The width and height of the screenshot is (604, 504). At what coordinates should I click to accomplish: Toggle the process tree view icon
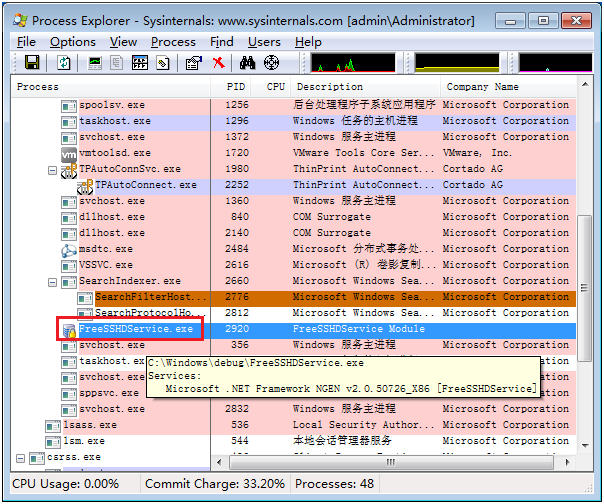tap(116, 62)
